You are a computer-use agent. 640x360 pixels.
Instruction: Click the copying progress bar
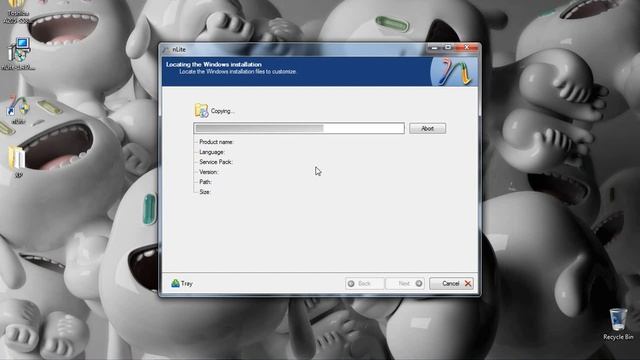(x=299, y=128)
